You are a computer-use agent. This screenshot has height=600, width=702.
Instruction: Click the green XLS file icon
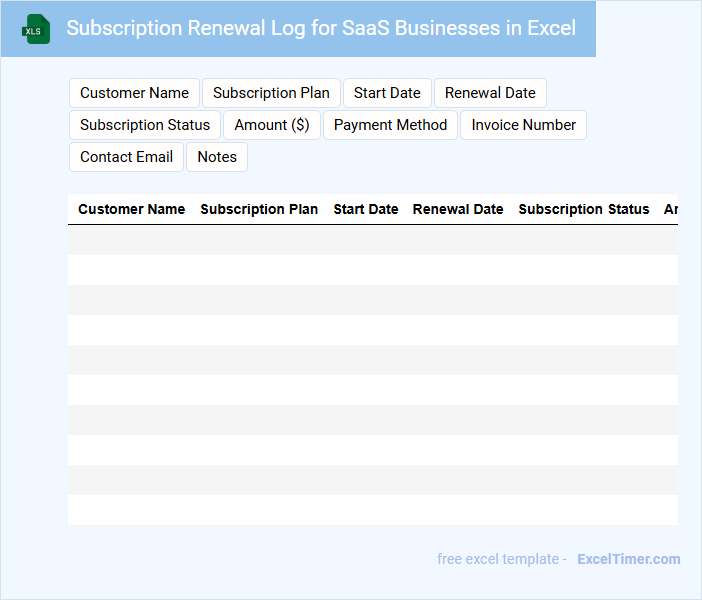coord(36,29)
